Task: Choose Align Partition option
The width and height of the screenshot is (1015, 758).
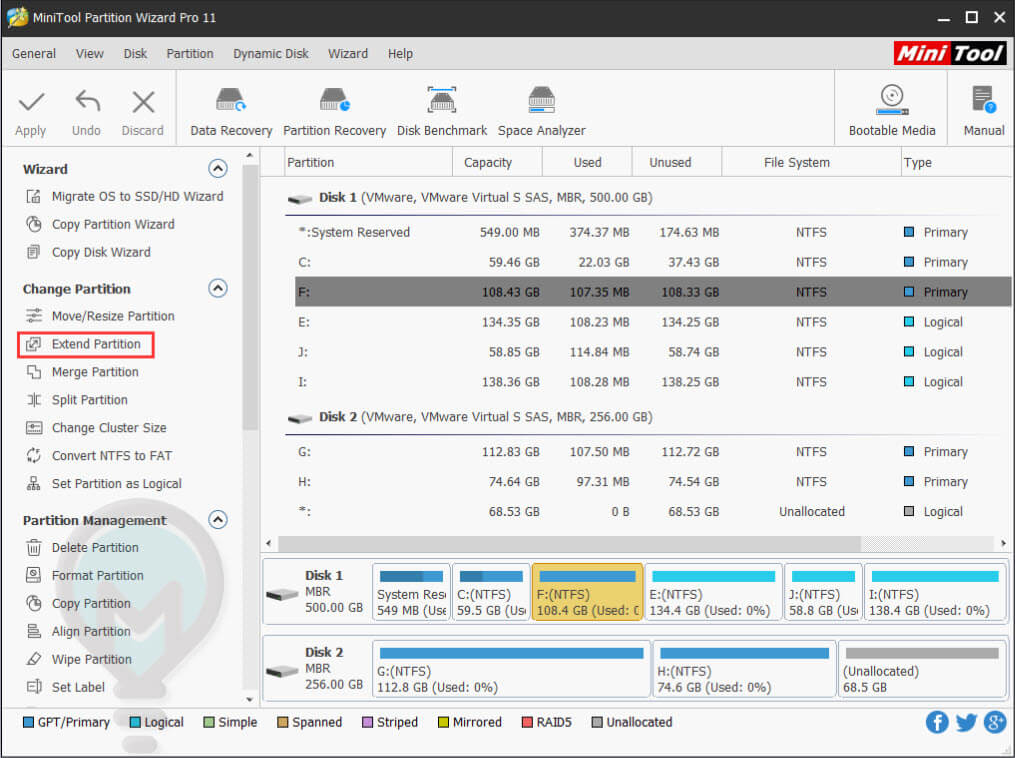Action: 78,630
